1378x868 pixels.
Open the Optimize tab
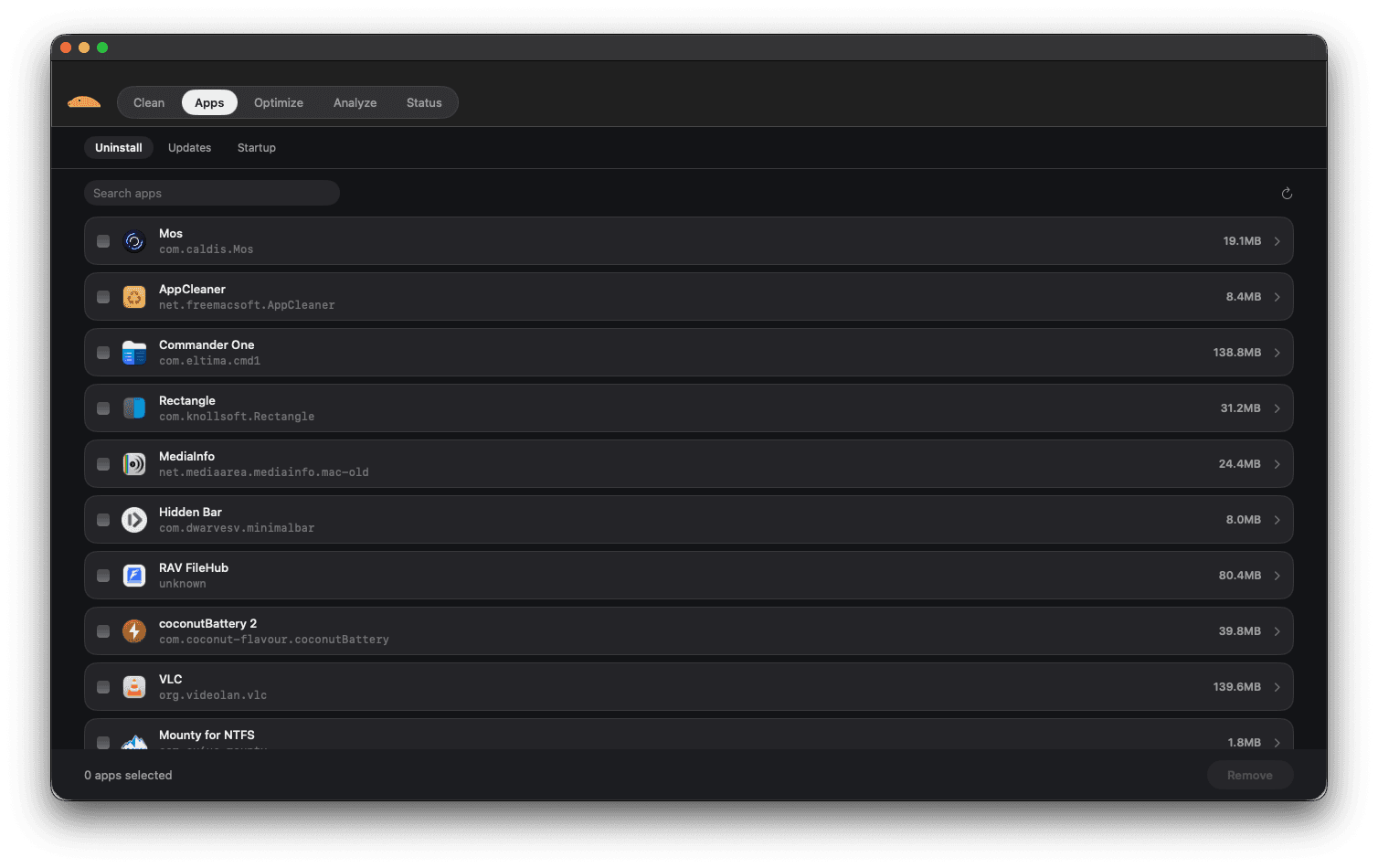(279, 102)
